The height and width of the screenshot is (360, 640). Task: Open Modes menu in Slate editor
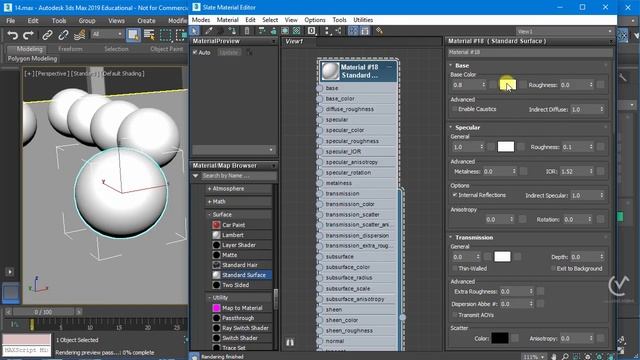point(201,20)
